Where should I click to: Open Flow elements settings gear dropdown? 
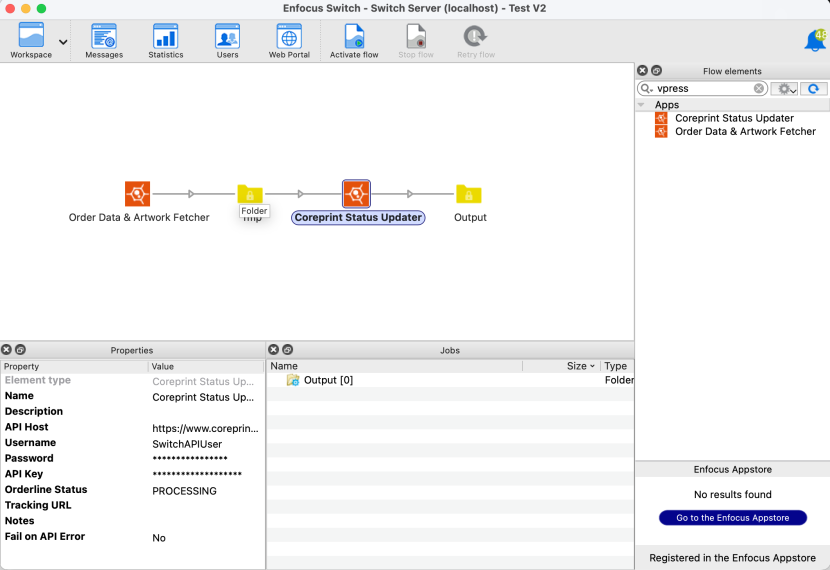[786, 89]
